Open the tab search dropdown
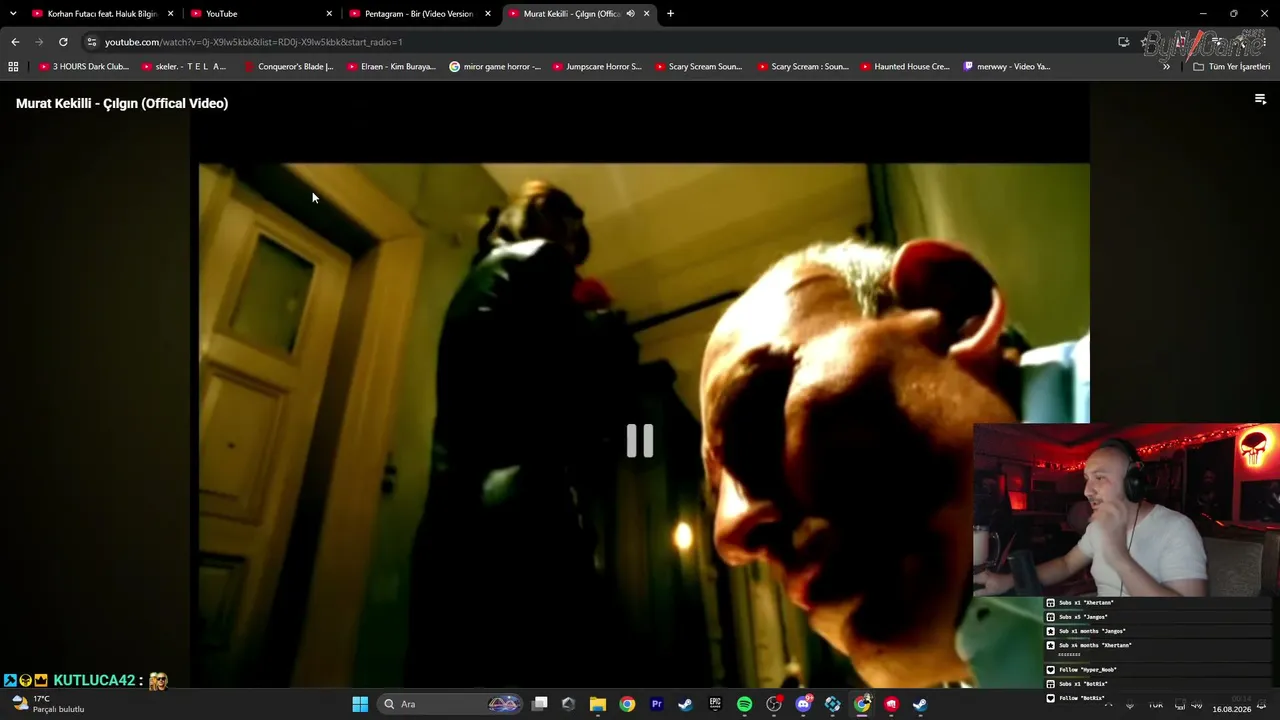 [x=13, y=14]
